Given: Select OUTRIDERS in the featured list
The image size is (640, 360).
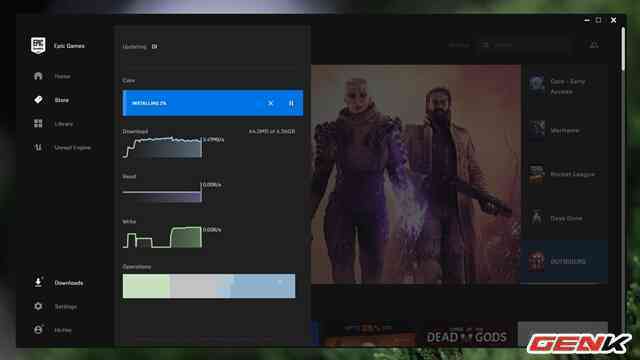Looking at the screenshot, I should (564, 261).
